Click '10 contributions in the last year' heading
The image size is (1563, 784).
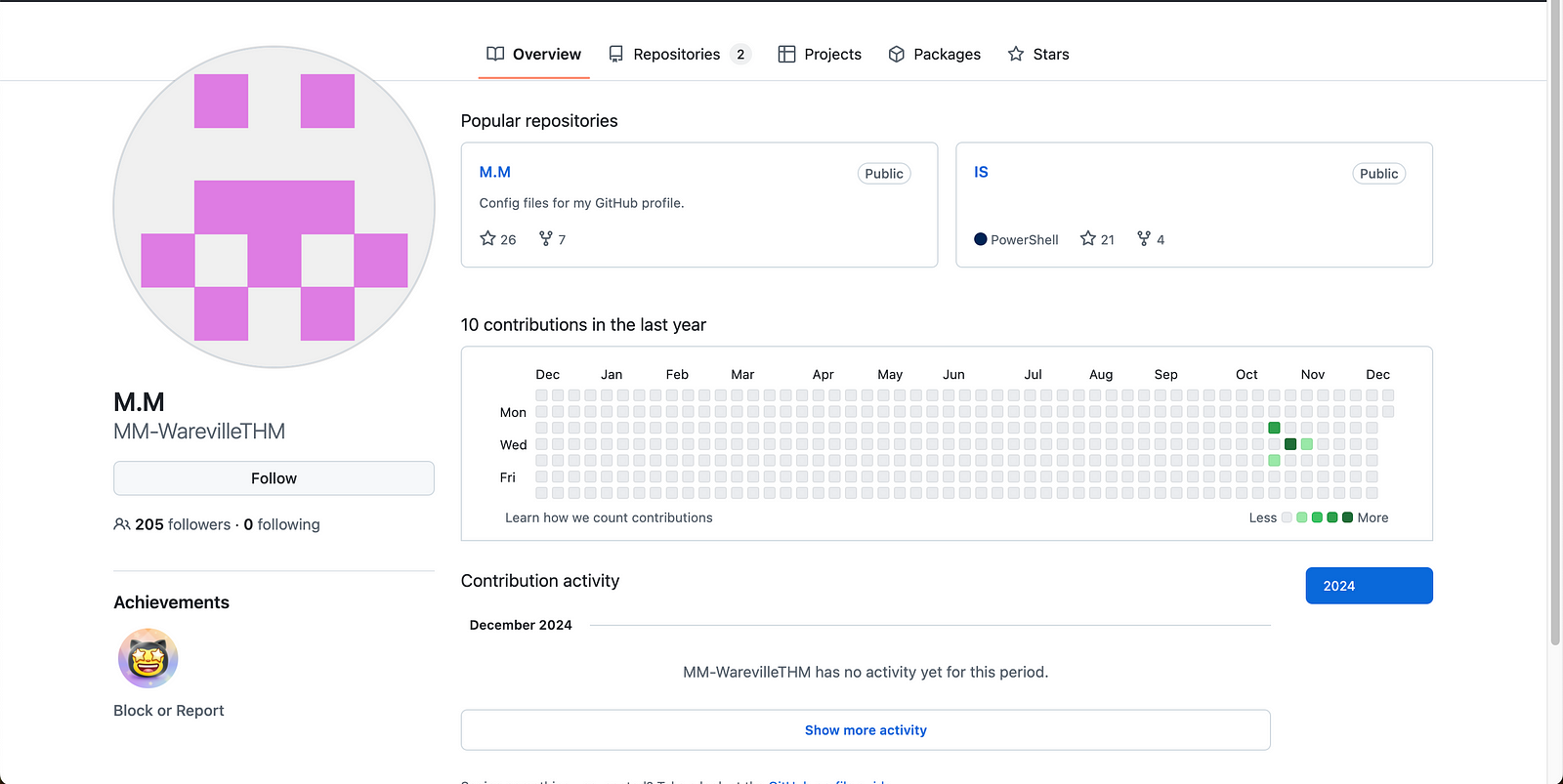(x=583, y=325)
